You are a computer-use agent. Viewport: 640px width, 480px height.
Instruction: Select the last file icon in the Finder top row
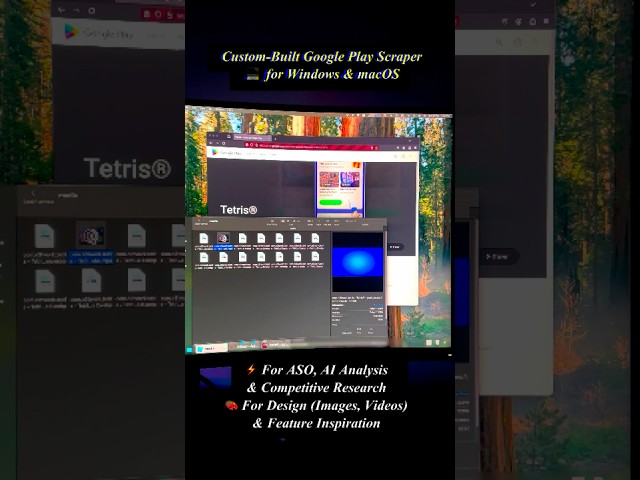[315, 238]
